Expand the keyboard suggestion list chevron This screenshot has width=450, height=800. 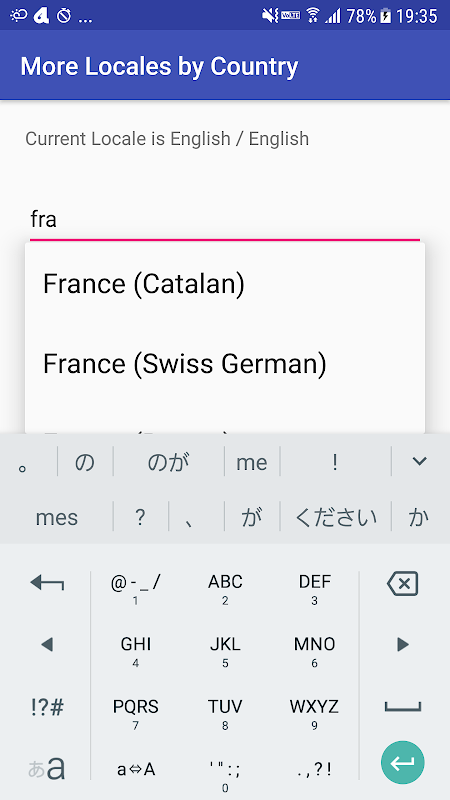pyautogui.click(x=419, y=461)
